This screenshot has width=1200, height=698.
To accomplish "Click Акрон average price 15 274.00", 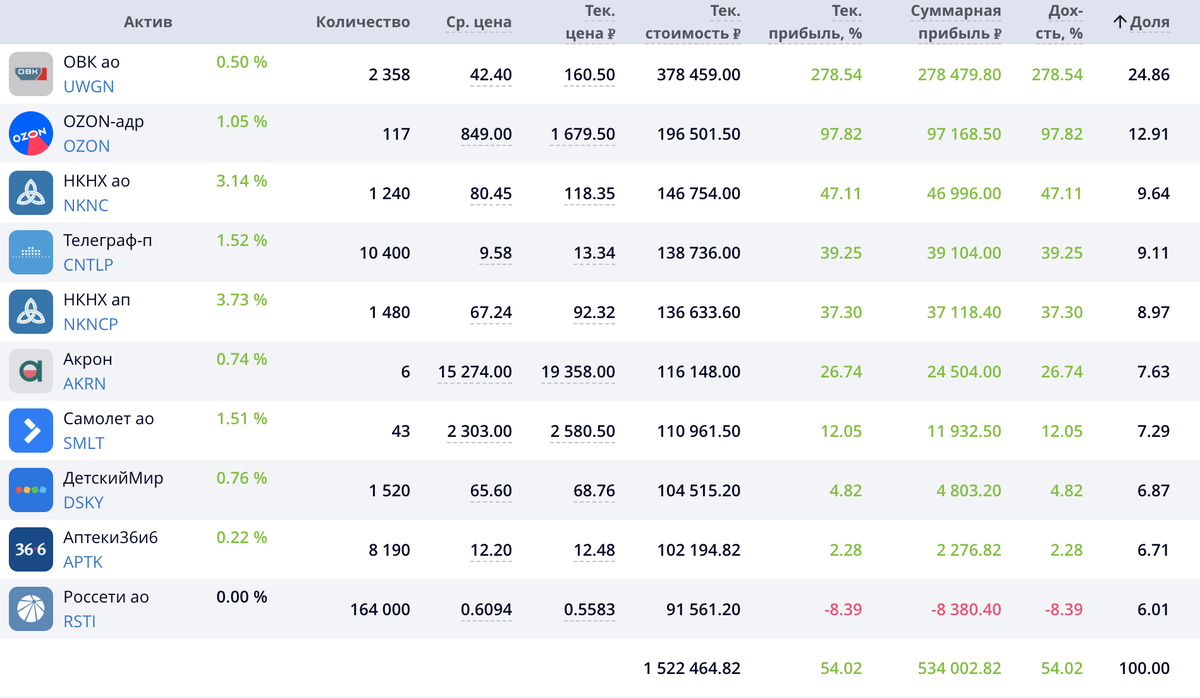I will pos(475,372).
